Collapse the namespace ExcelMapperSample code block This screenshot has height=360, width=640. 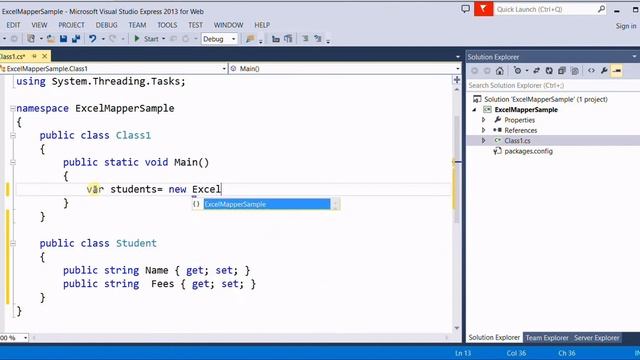point(13,109)
